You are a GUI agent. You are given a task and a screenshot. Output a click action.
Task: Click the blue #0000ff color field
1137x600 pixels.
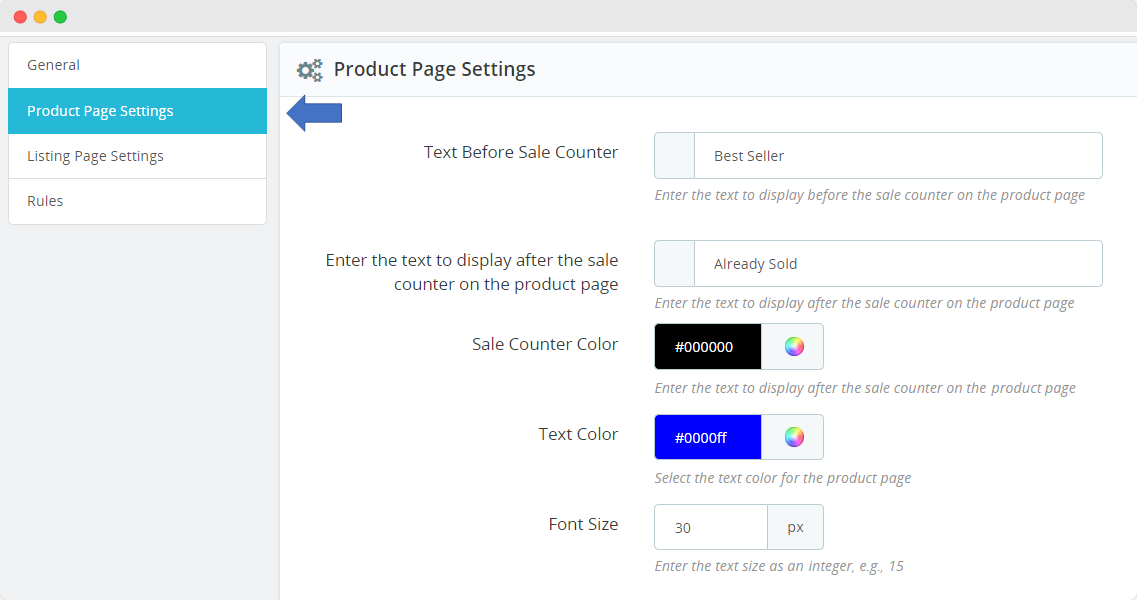coord(707,437)
